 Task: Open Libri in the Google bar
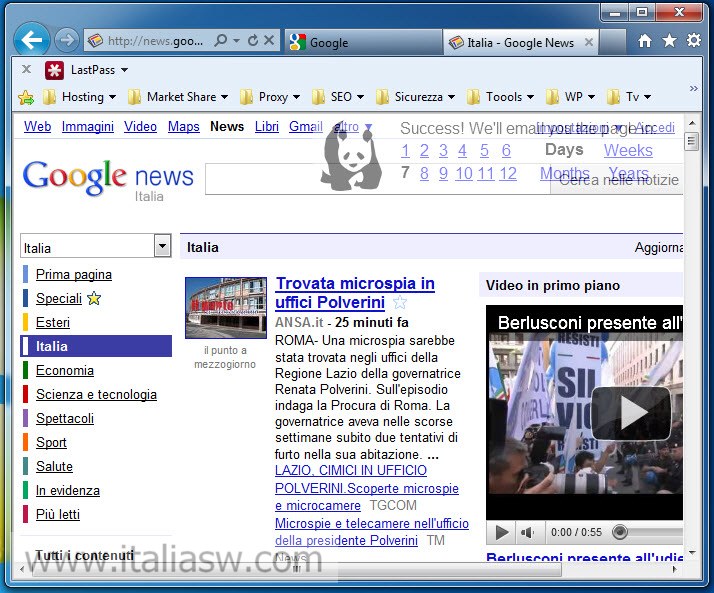pos(267,127)
